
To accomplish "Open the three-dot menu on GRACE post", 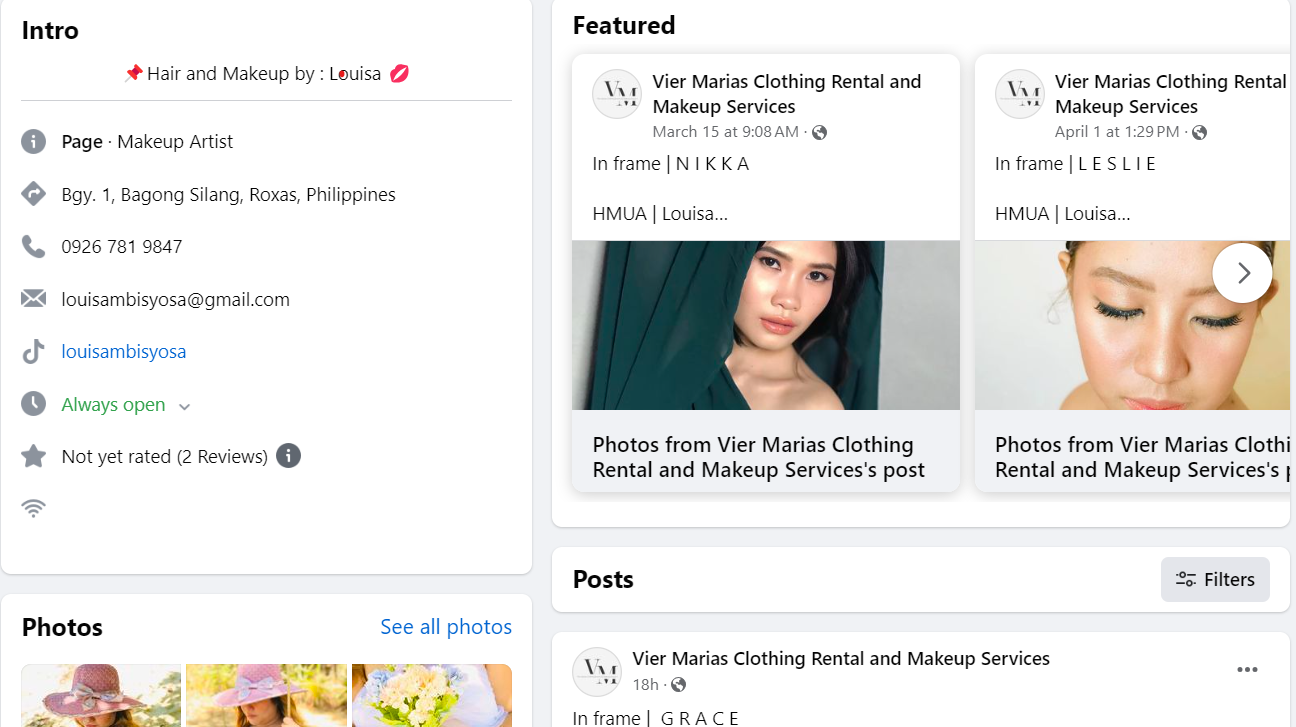I will 1247,670.
